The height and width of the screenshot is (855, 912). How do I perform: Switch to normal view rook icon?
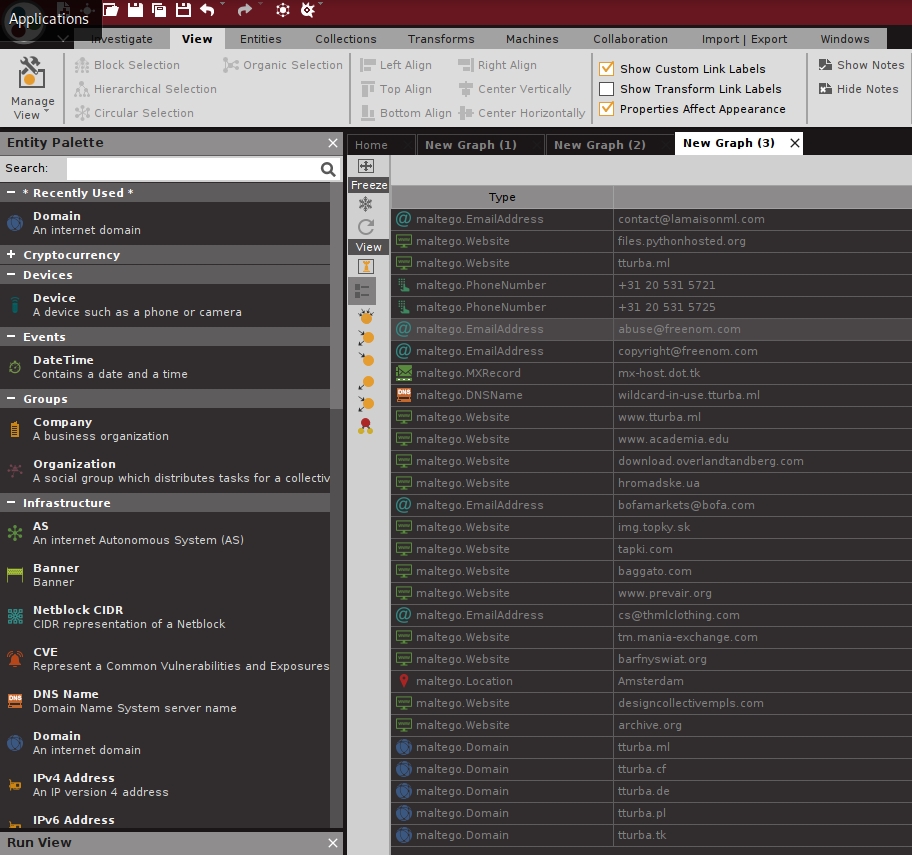(x=366, y=266)
